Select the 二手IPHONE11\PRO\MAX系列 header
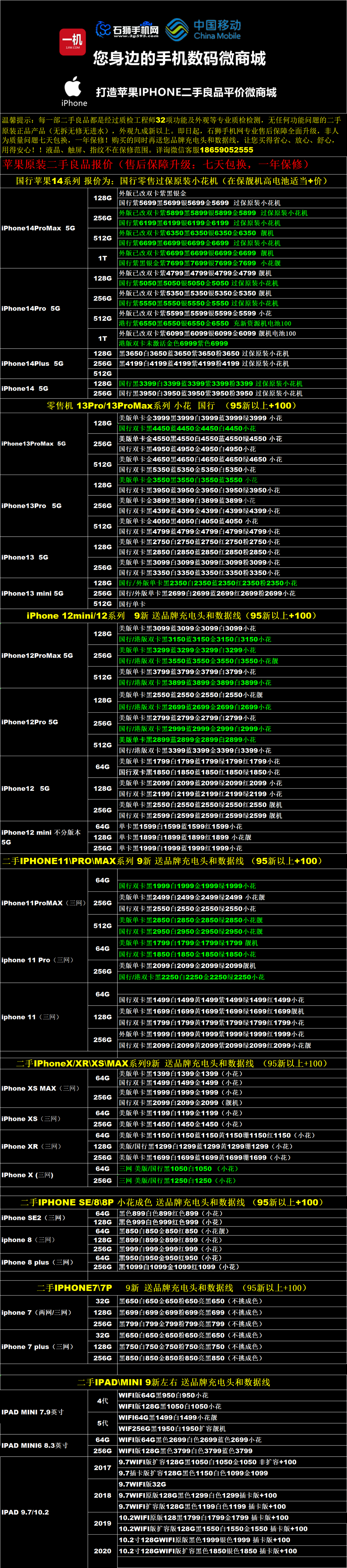The image size is (347, 1568). click(174, 861)
